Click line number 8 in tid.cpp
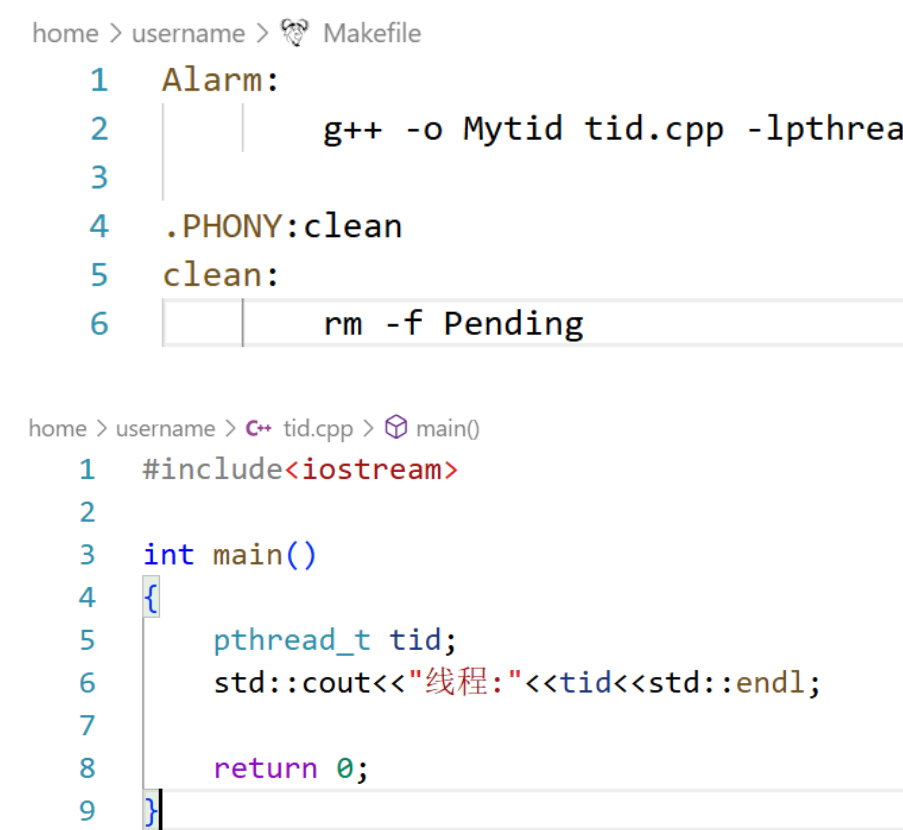The image size is (903, 830). pos(87,768)
